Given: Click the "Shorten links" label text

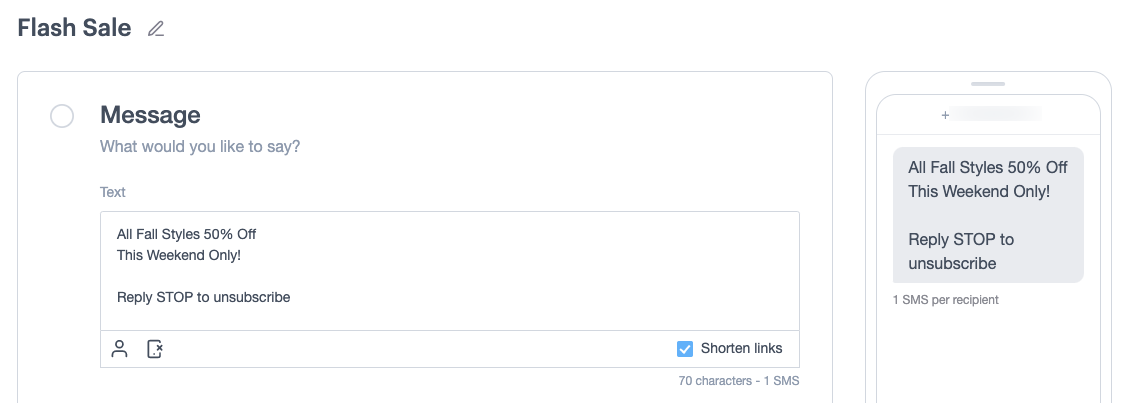Looking at the screenshot, I should tap(741, 349).
